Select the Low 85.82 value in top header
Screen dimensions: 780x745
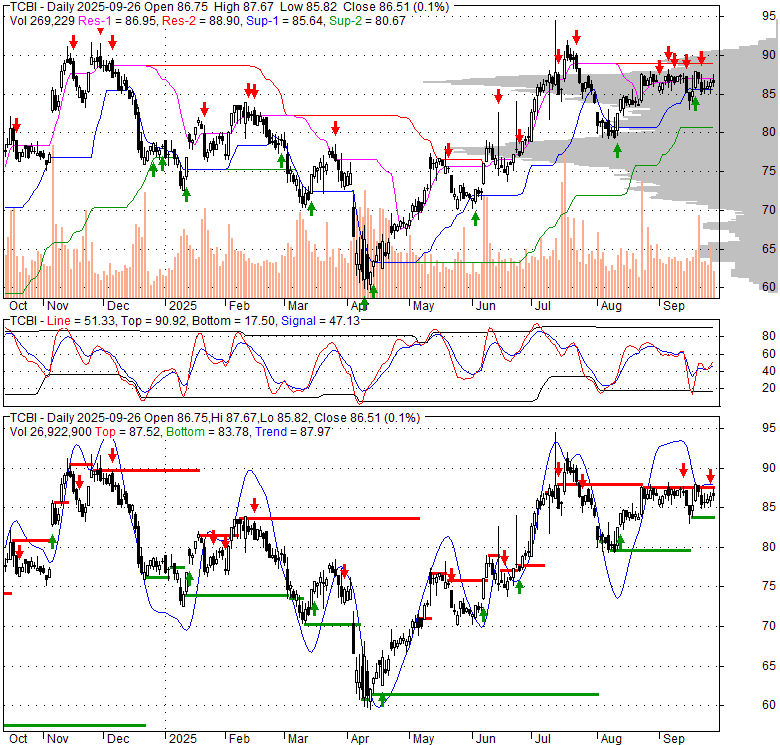coord(308,7)
